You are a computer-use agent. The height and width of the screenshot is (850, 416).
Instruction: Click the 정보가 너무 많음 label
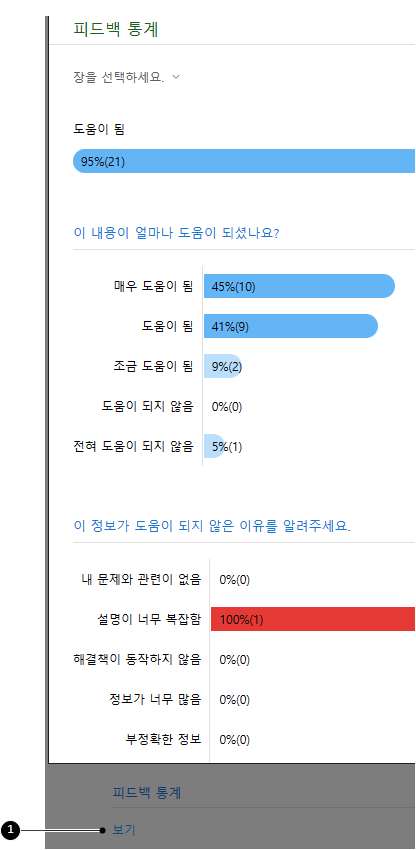click(155, 700)
